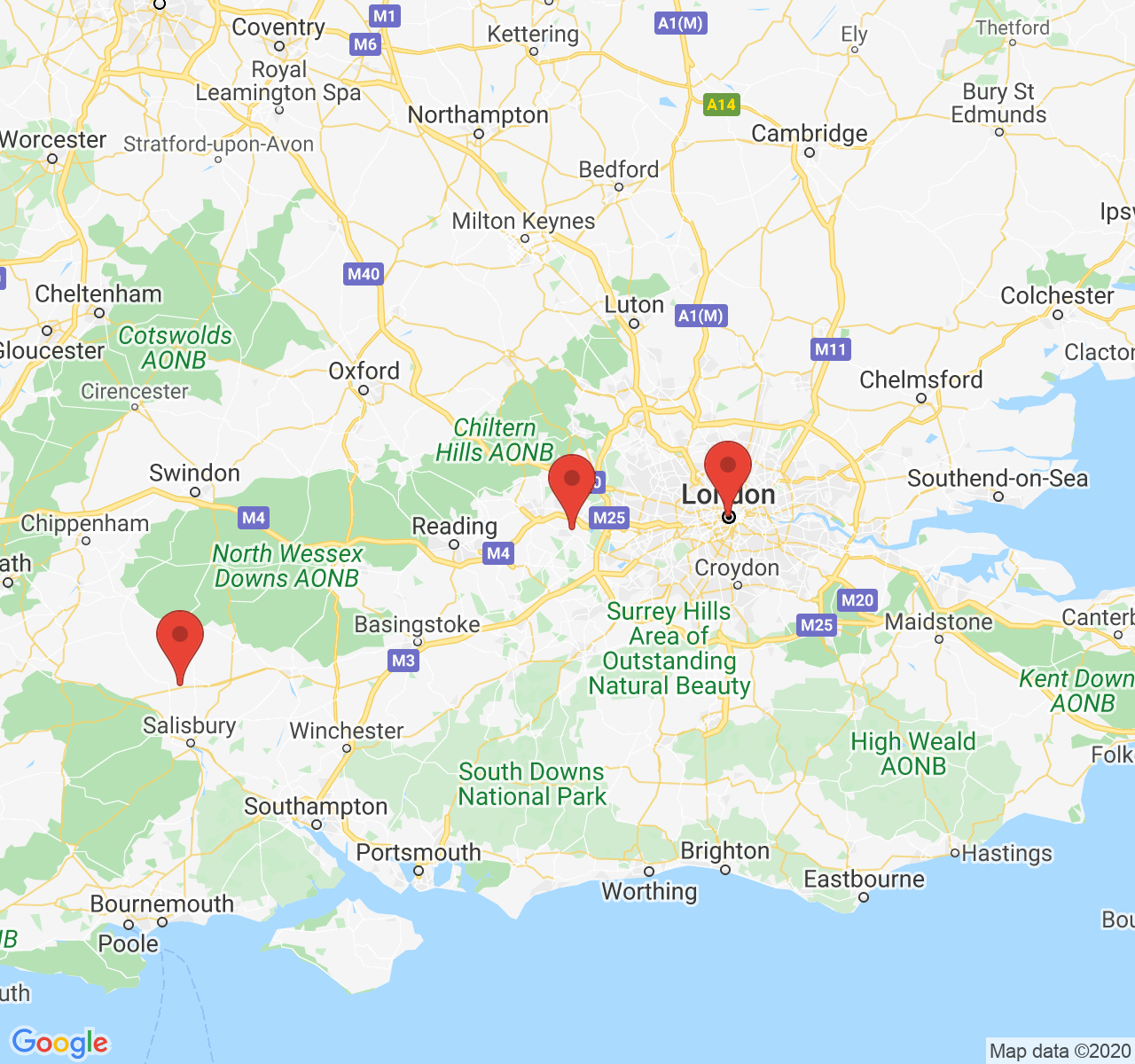Click the M3 motorway shield near Basingstoke
Image resolution: width=1135 pixels, height=1064 pixels.
[403, 660]
